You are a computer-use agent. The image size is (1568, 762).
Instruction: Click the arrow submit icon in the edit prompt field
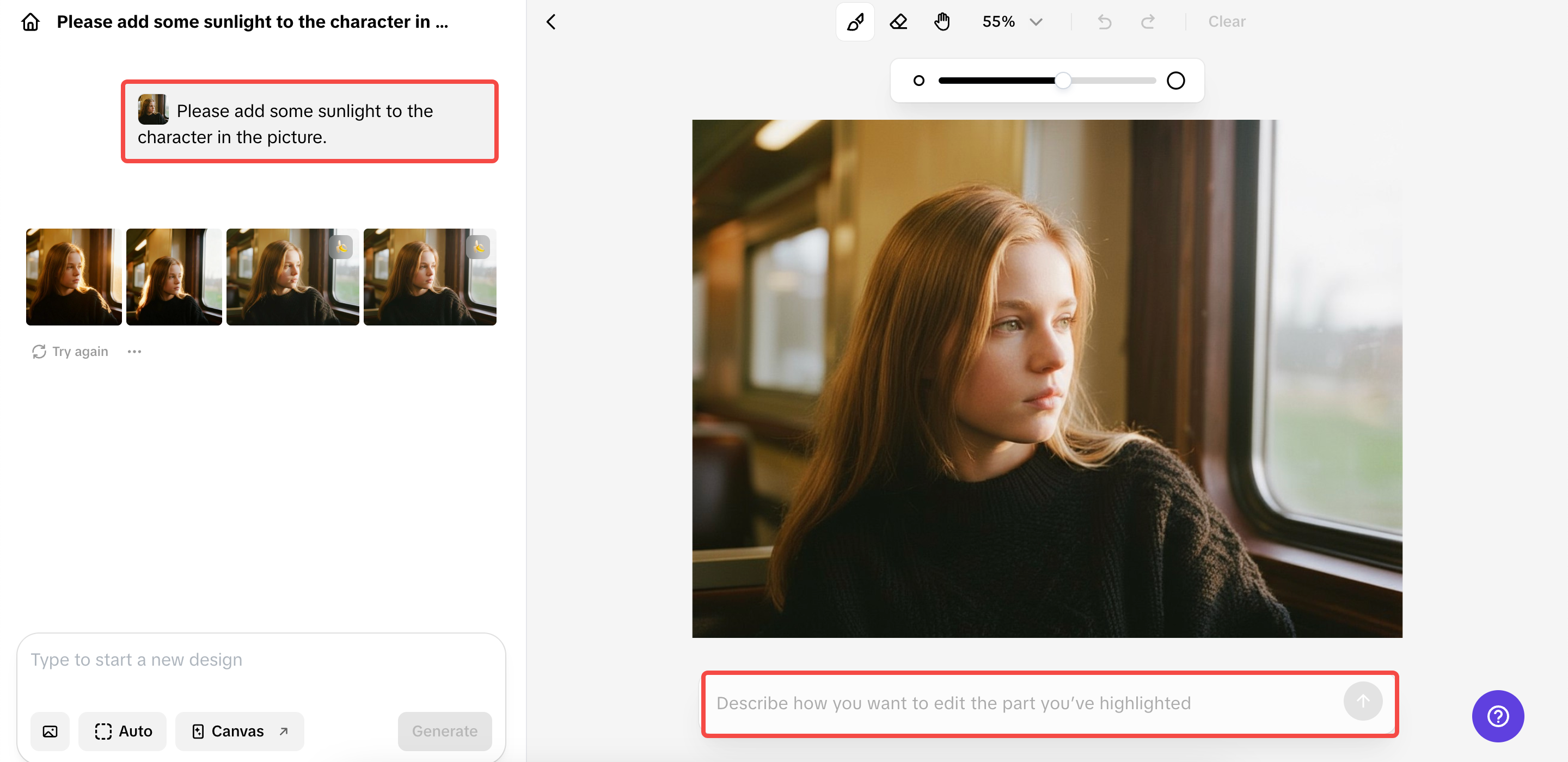coord(1363,700)
